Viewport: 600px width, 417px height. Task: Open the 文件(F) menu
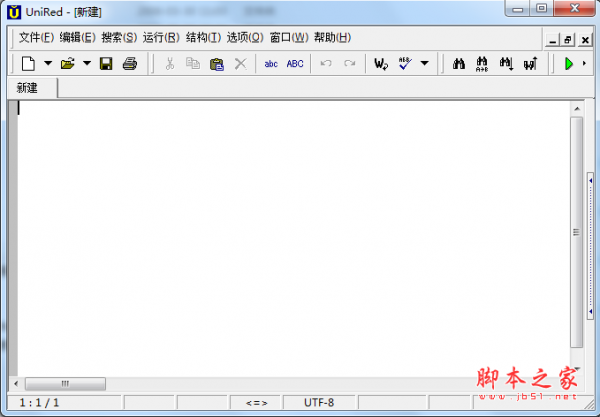(36, 37)
